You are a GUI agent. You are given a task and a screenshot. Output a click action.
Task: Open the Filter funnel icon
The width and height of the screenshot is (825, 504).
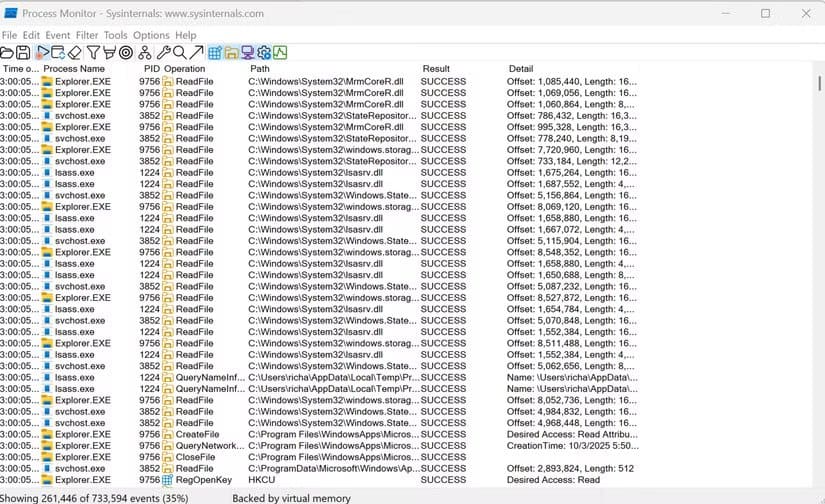pos(93,52)
